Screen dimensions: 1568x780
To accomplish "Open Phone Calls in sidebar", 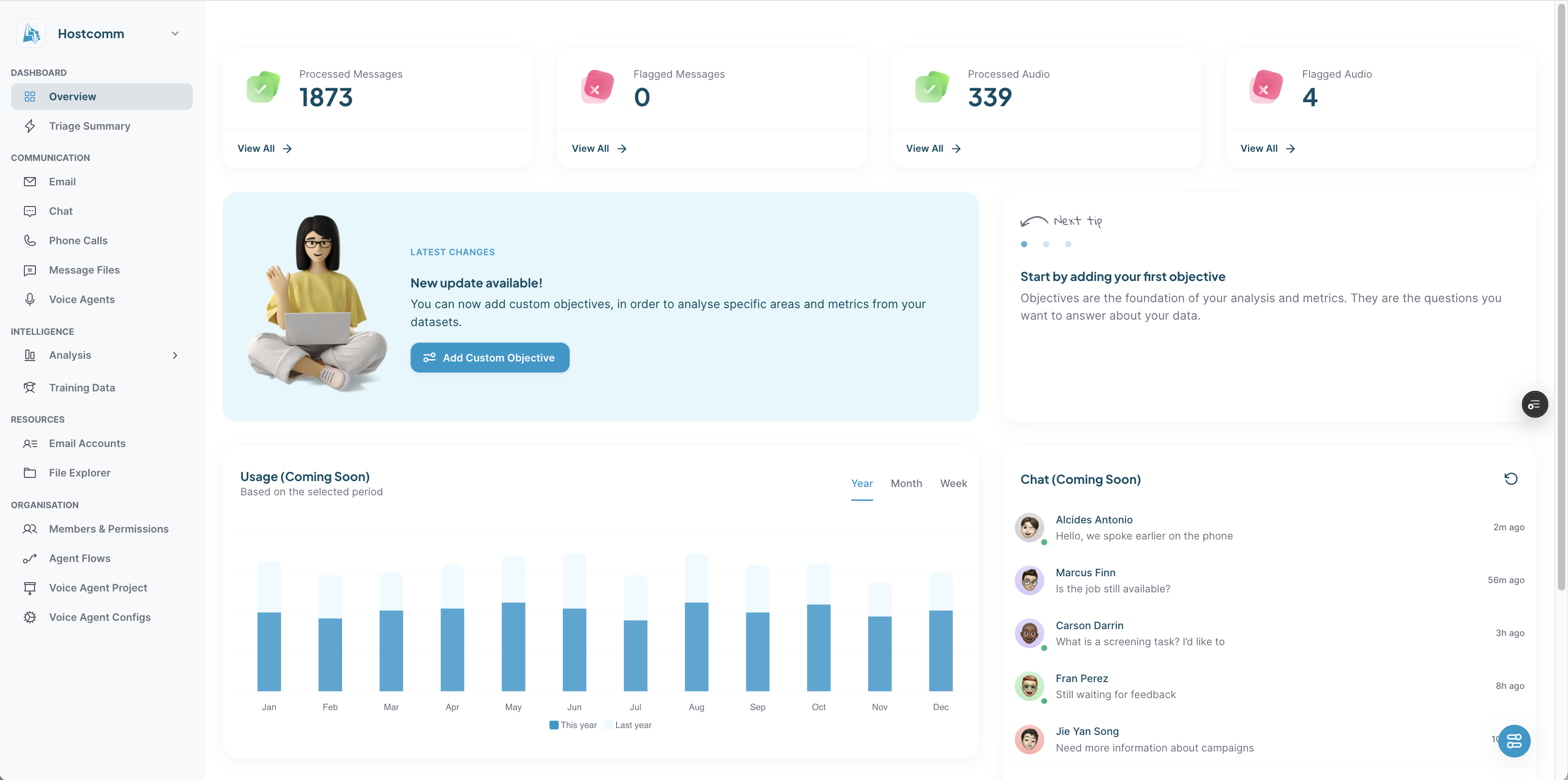I will coord(78,241).
